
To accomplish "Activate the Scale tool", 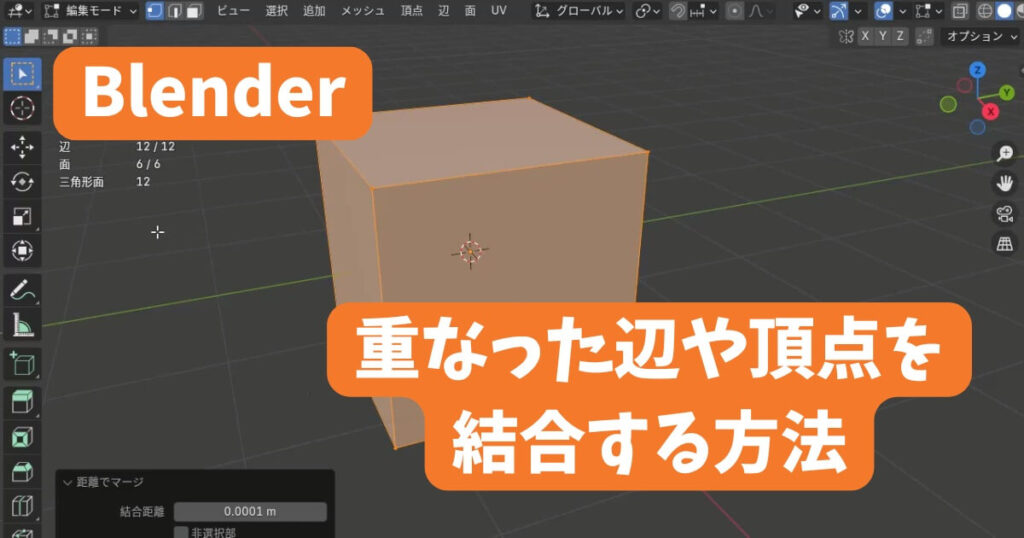I will (22, 216).
